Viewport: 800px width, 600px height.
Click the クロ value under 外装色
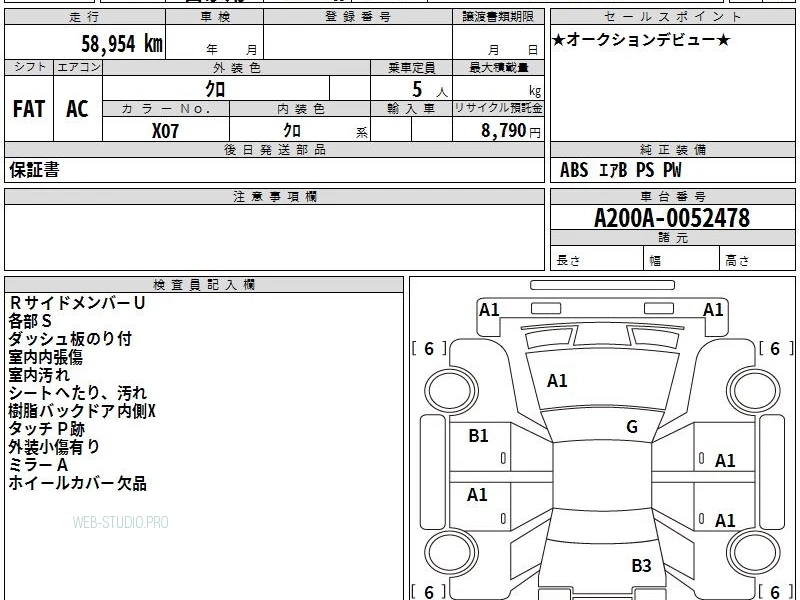point(215,89)
